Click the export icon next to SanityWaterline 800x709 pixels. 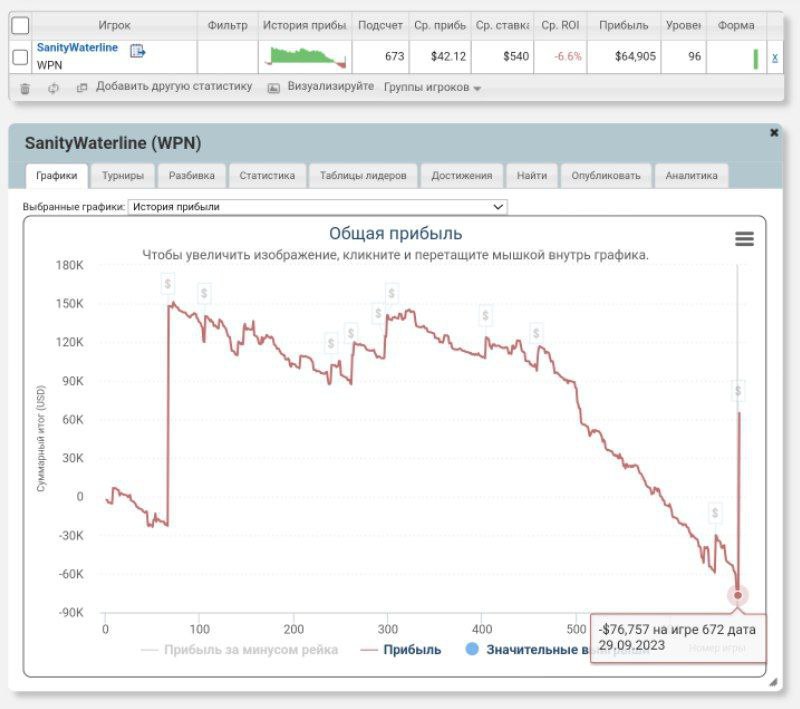click(x=137, y=51)
